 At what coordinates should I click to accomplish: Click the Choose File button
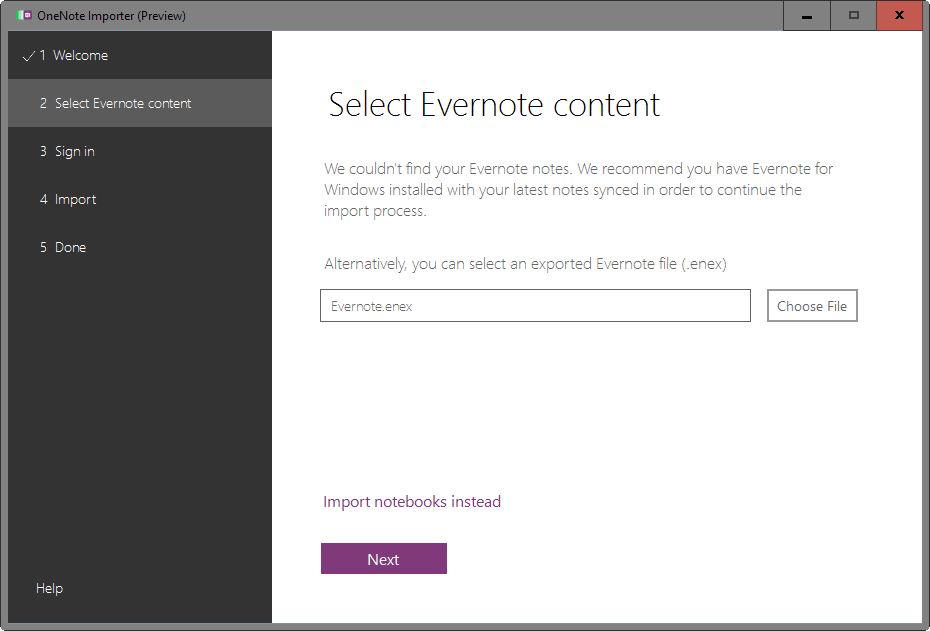tap(812, 306)
